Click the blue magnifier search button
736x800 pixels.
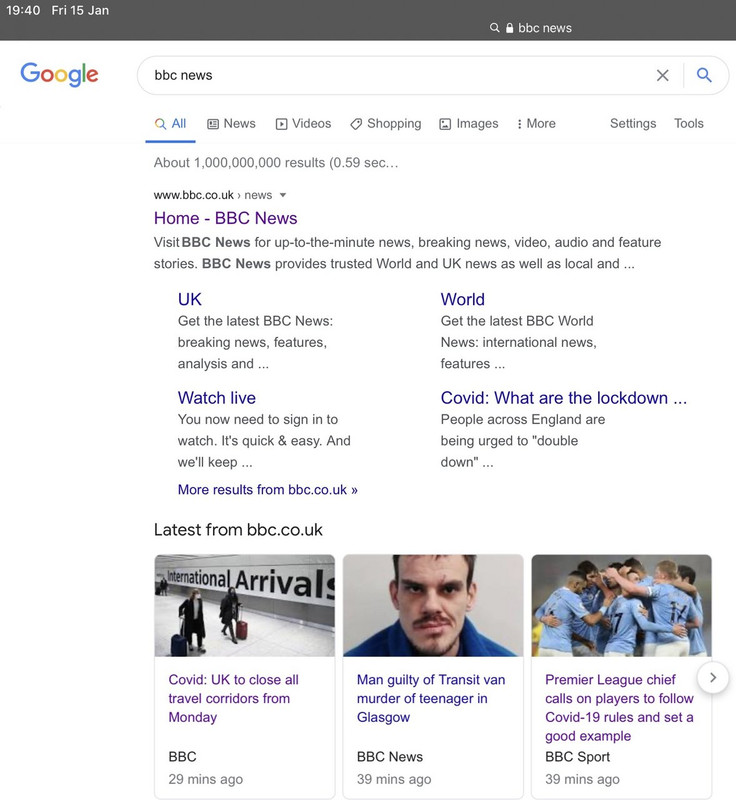(704, 75)
